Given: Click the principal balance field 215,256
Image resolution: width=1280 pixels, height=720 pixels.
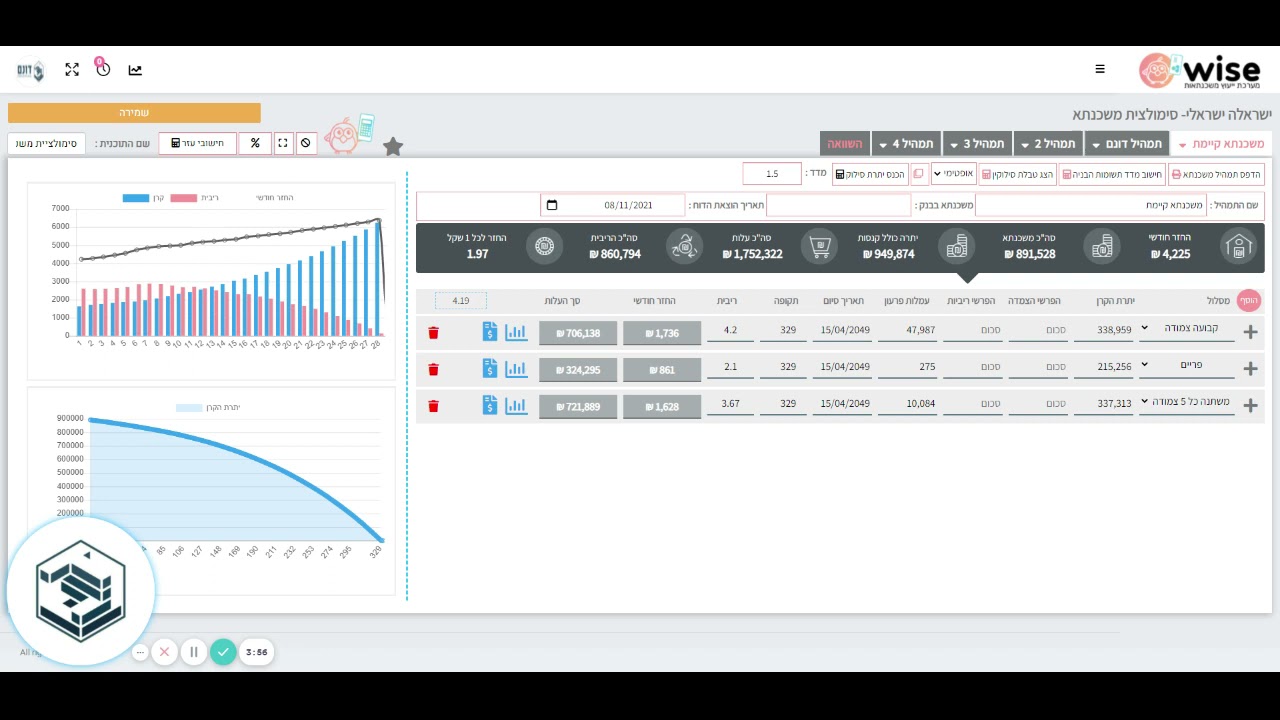Looking at the screenshot, I should 1103,368.
